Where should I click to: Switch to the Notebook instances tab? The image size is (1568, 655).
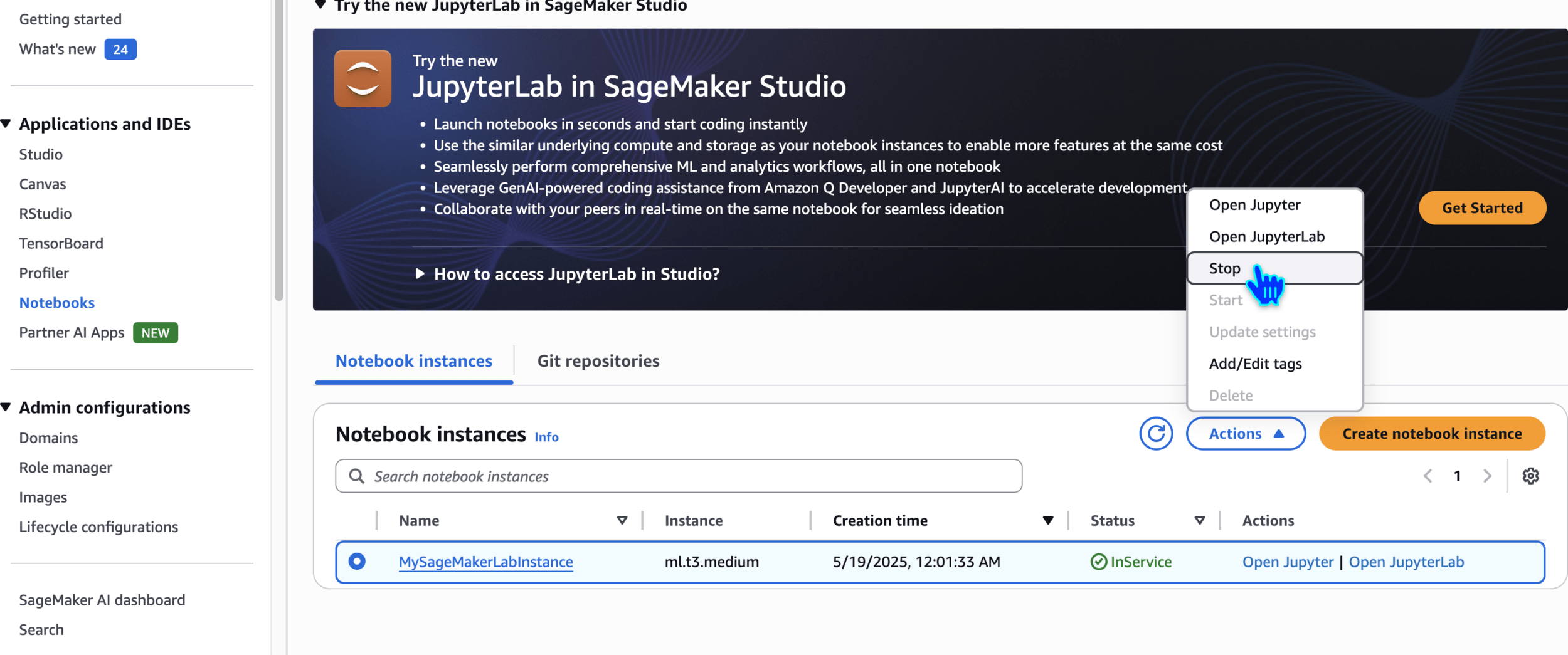[414, 361]
